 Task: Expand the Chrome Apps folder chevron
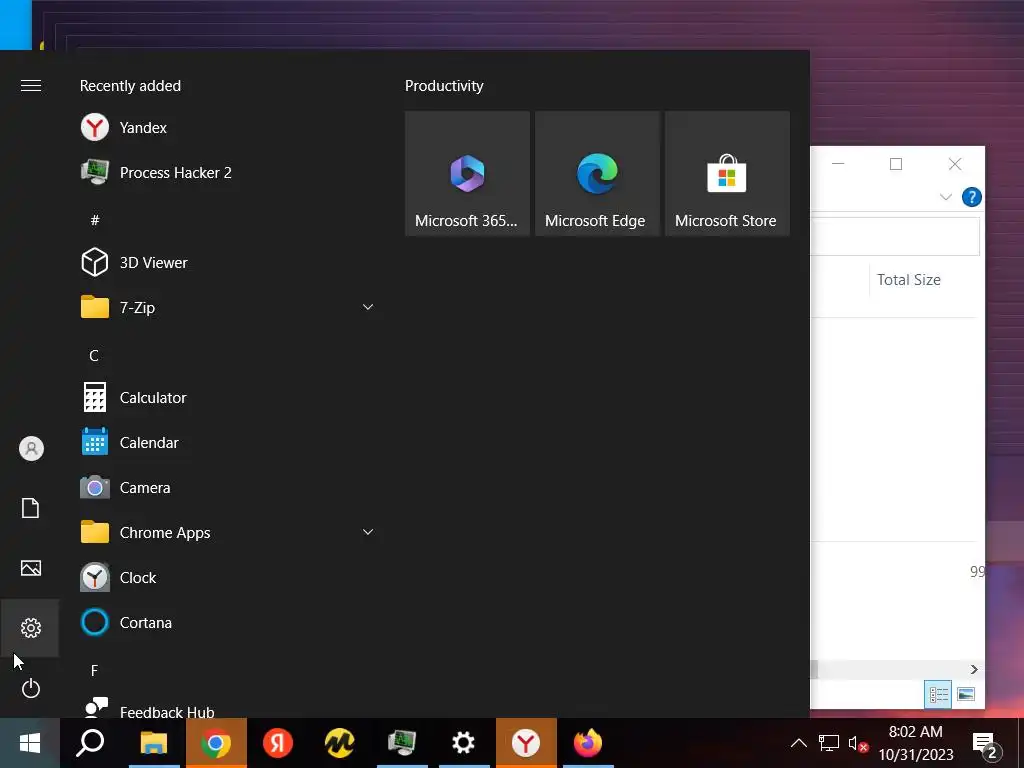click(368, 532)
